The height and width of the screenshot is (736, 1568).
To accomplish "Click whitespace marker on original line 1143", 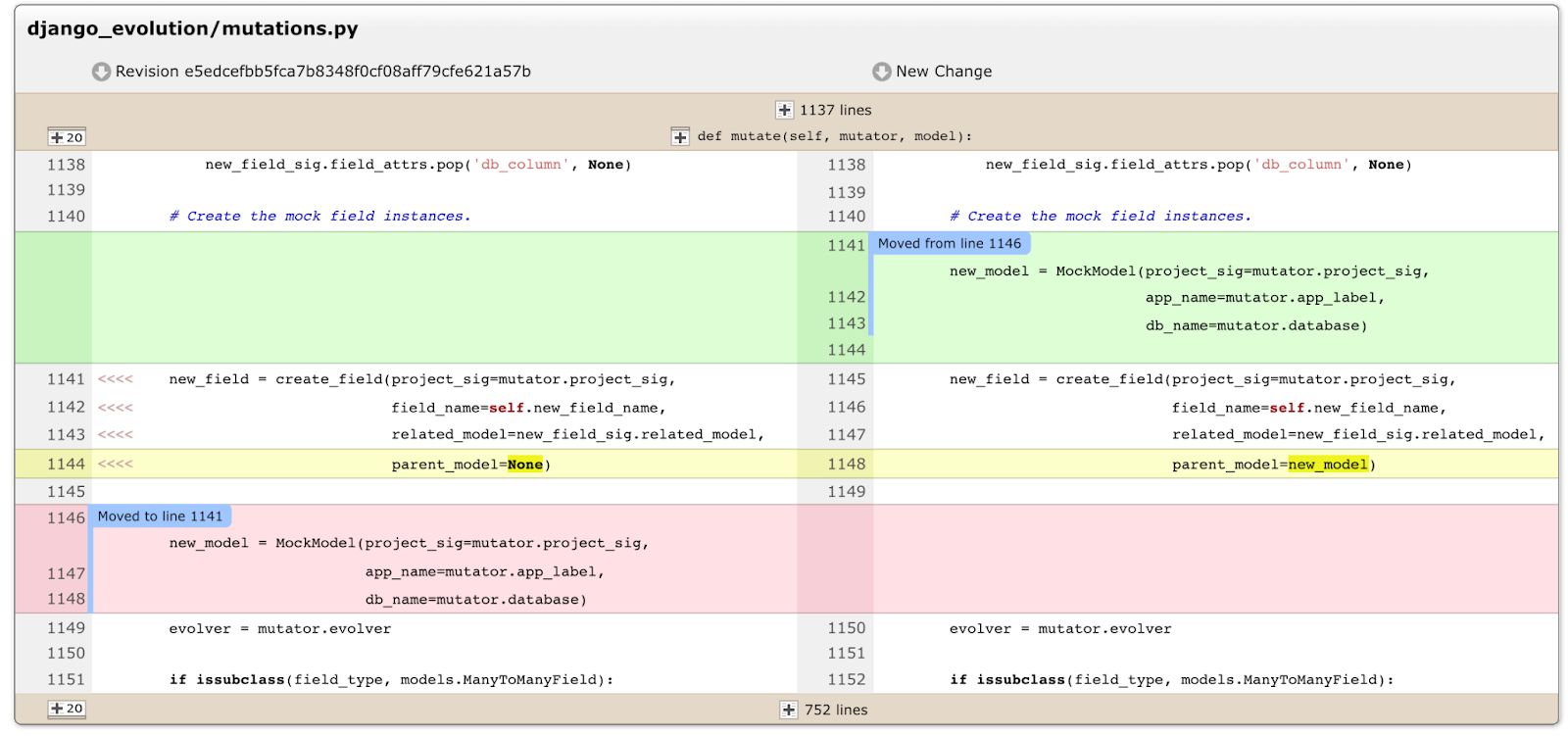I will 116,434.
